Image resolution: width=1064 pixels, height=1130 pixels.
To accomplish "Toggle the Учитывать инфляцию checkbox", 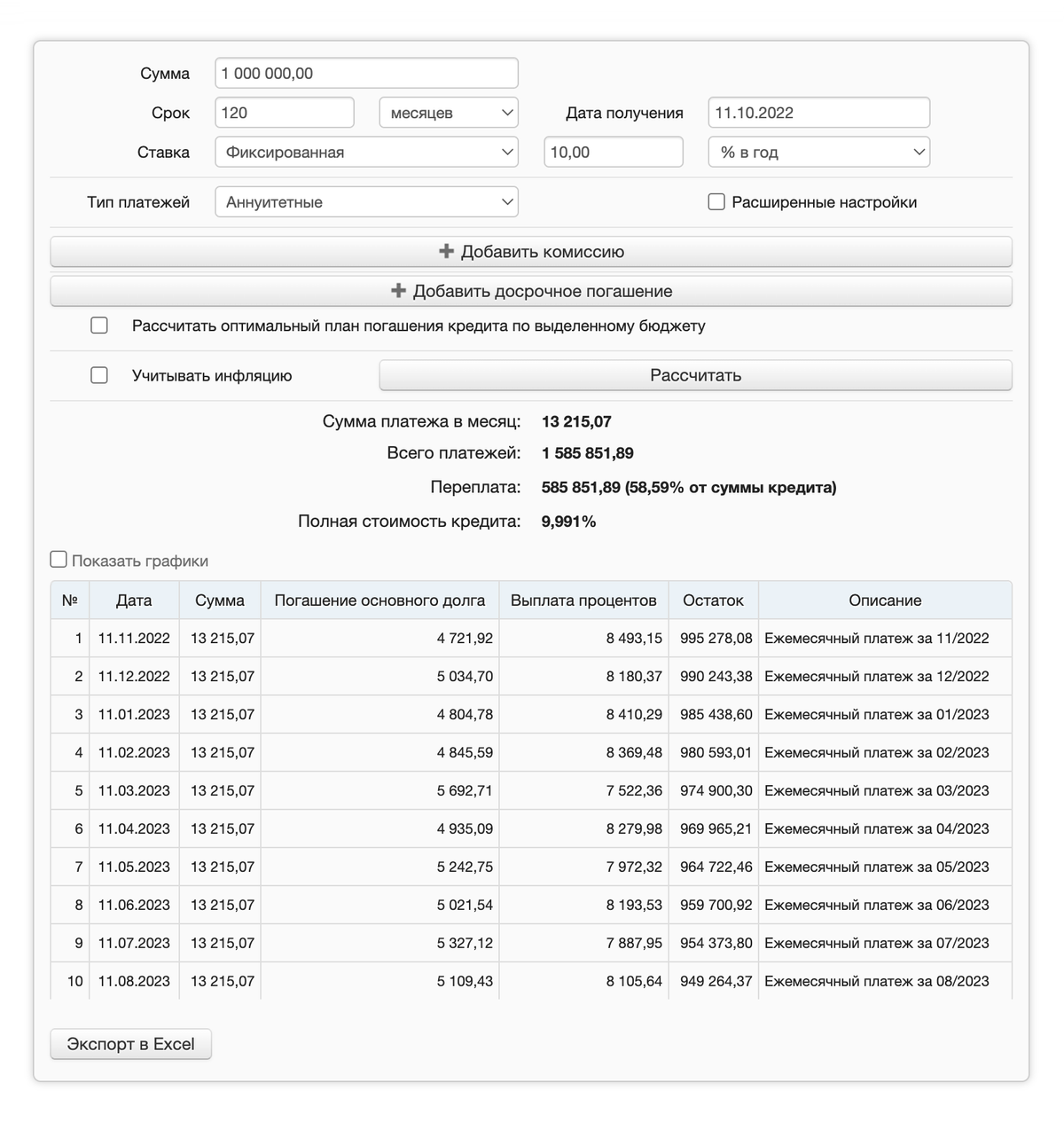I will [99, 375].
